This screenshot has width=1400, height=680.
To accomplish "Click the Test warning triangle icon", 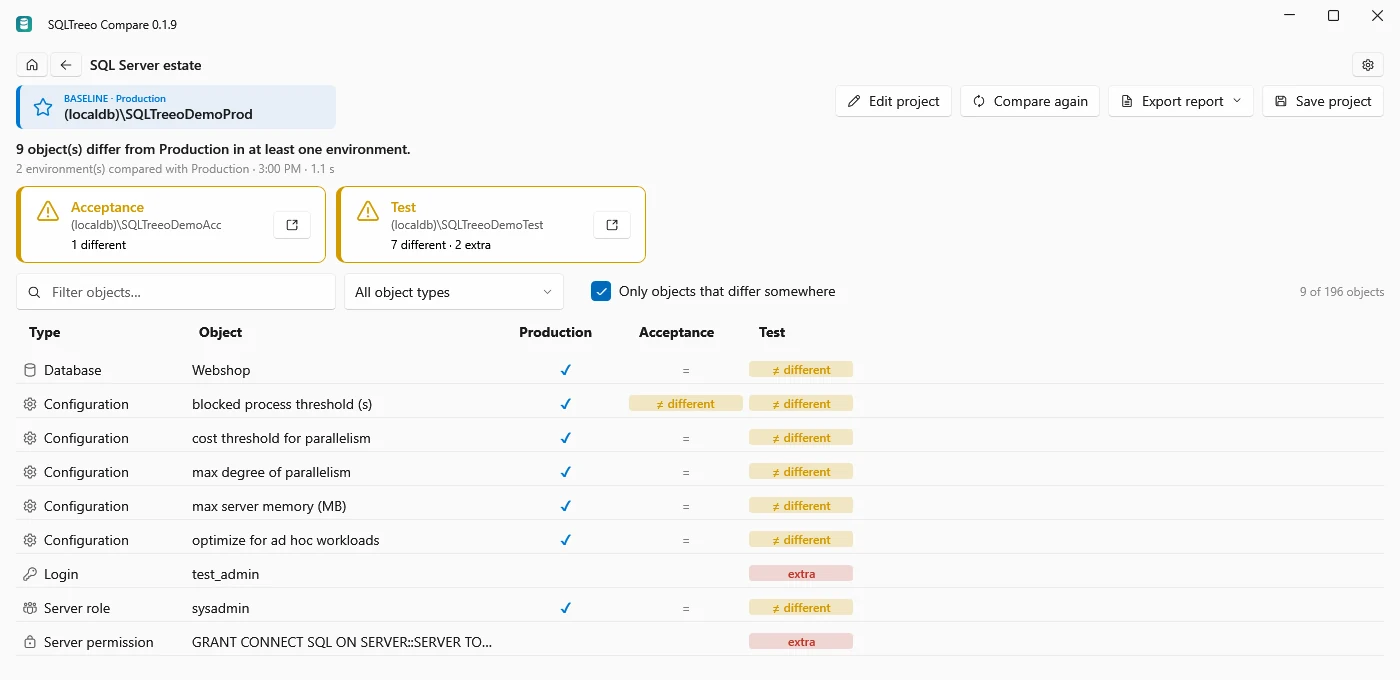I will click(x=368, y=211).
